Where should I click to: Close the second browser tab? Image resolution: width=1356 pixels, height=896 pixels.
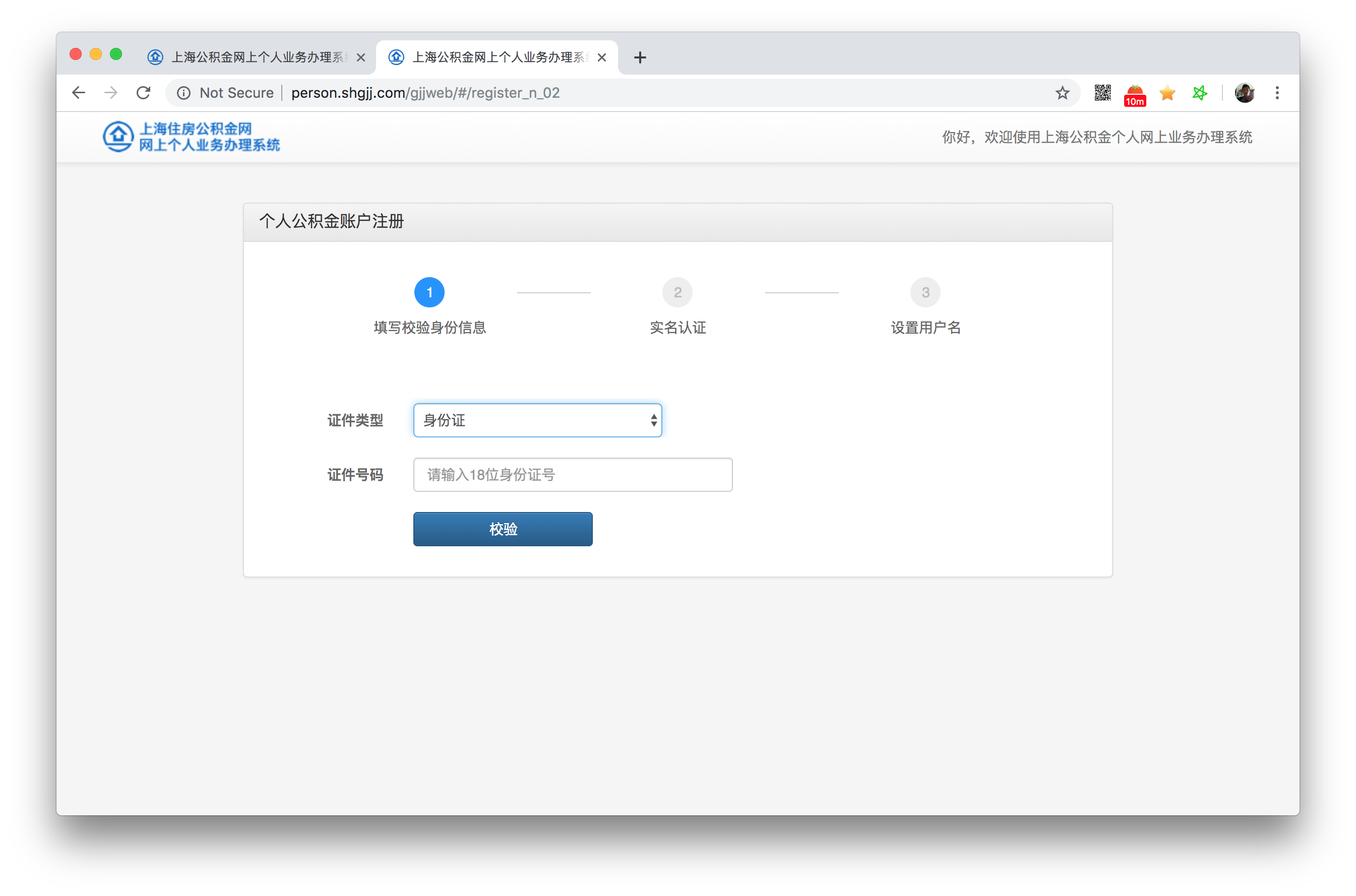coord(602,57)
